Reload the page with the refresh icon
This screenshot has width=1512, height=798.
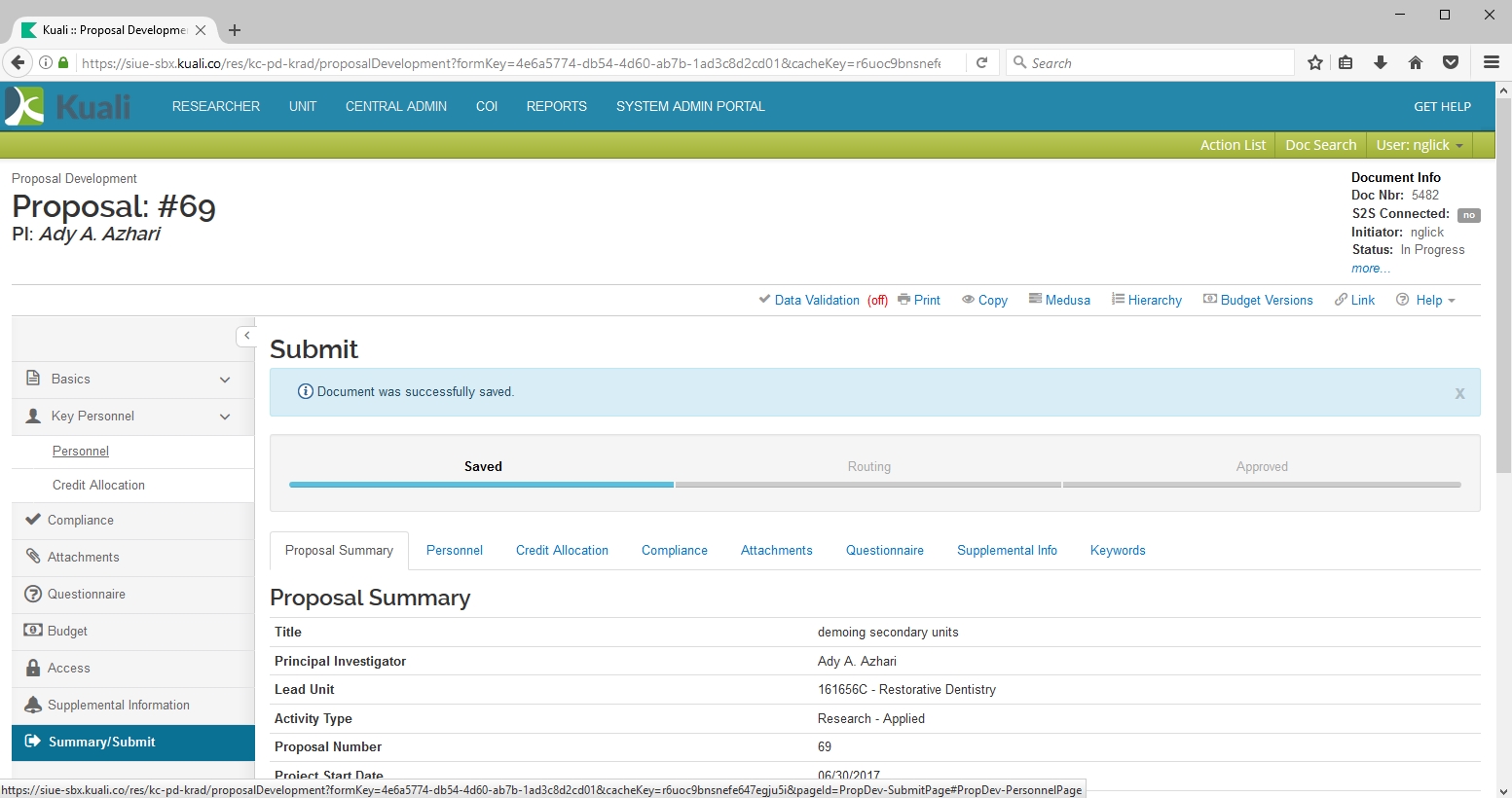[x=982, y=63]
